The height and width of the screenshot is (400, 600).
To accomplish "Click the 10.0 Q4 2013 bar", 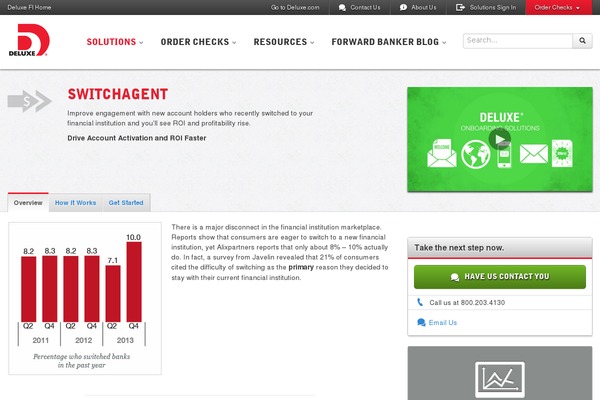I will click(134, 281).
